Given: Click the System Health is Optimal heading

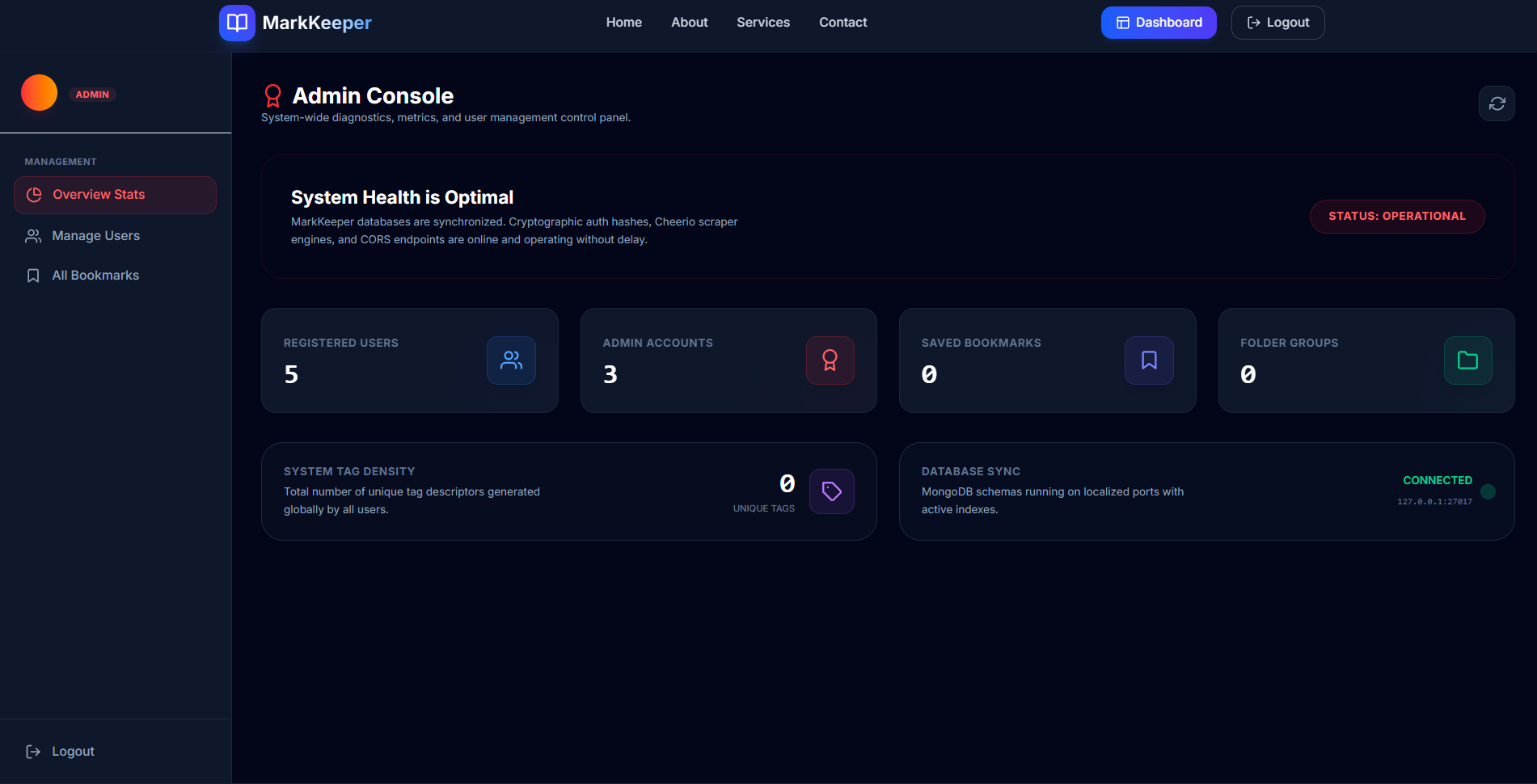Looking at the screenshot, I should click(x=402, y=197).
